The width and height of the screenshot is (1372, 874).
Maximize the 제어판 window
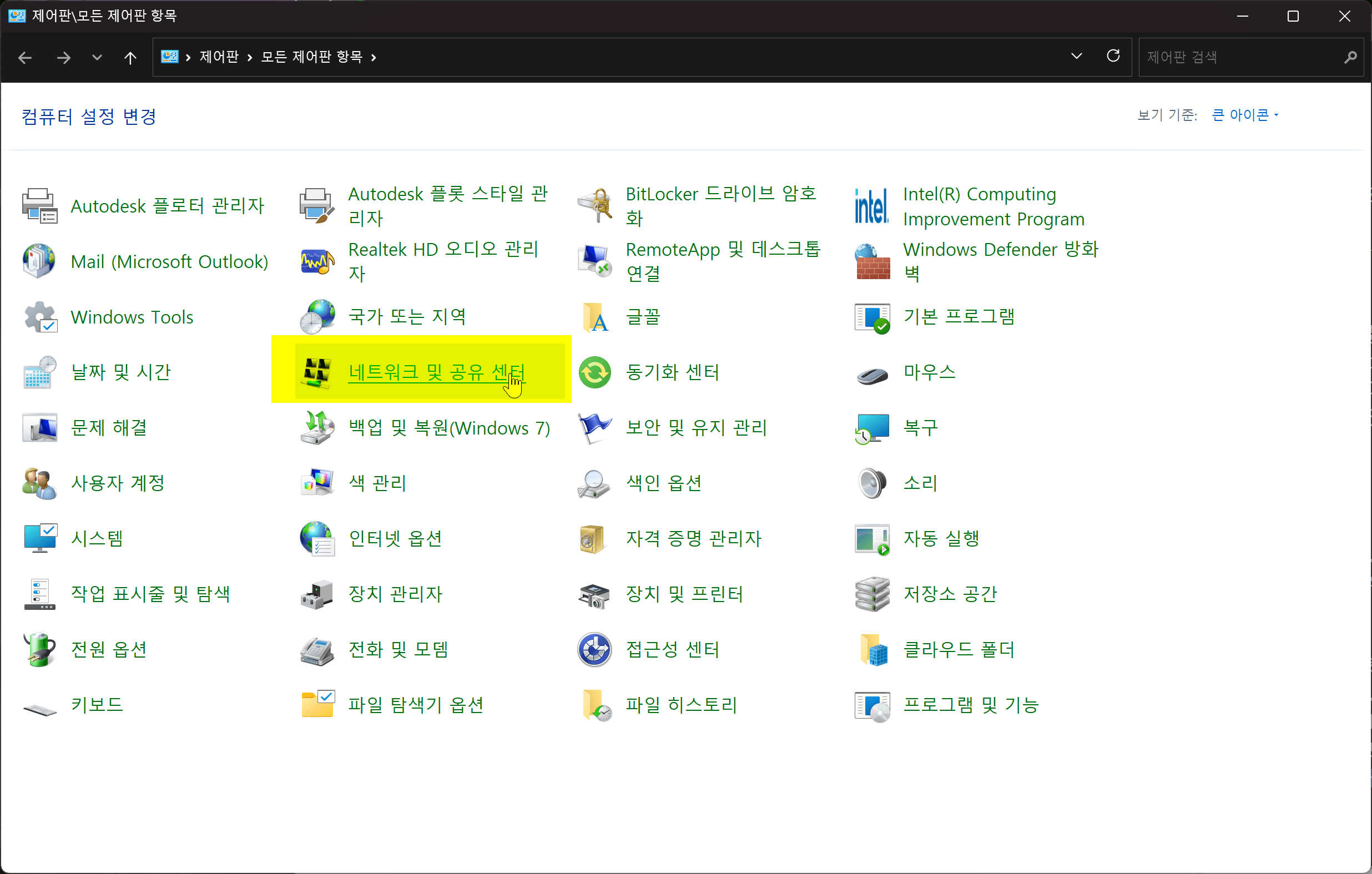click(x=1293, y=16)
